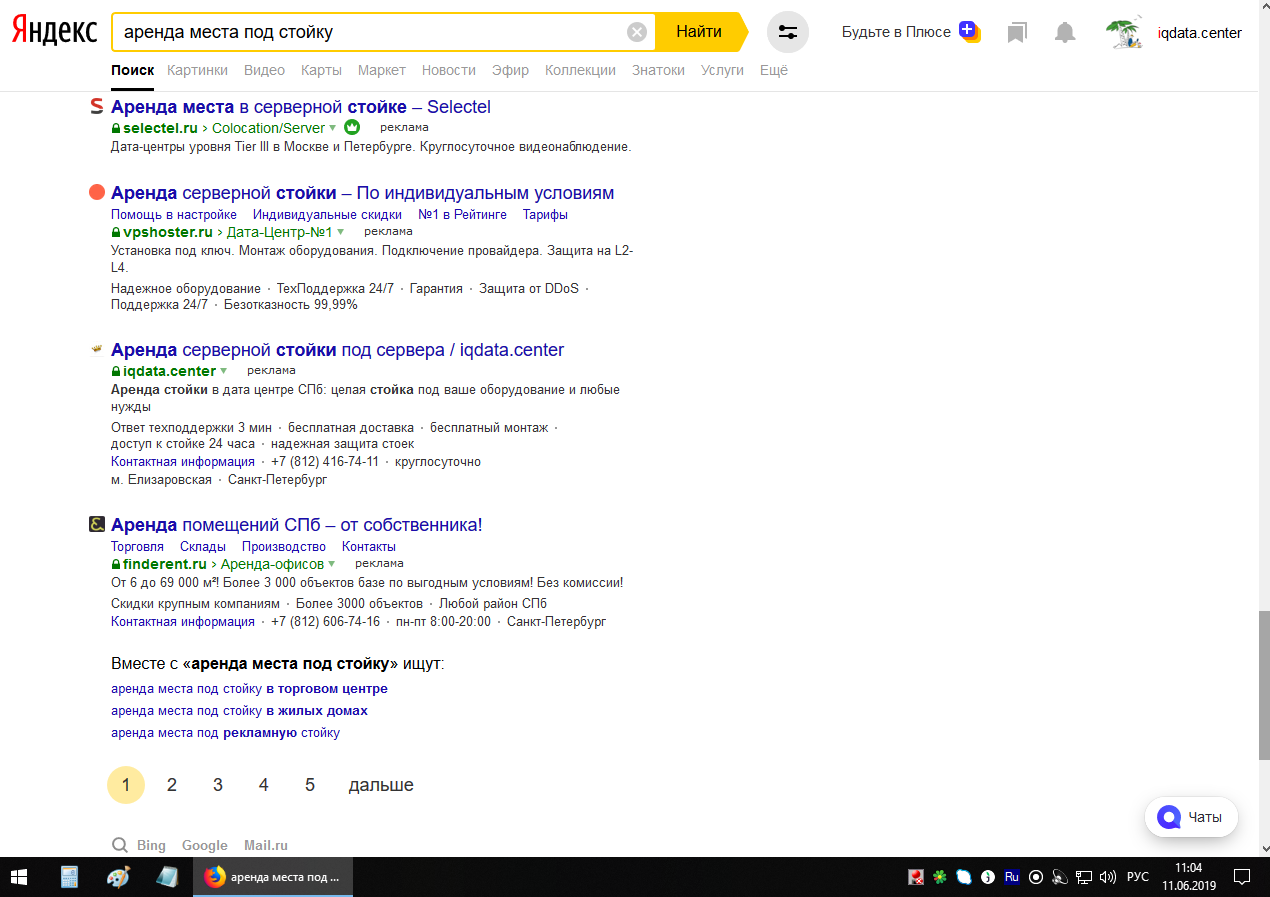Screen dimensions: 1270x897
Task: Click the vpshoster.ru orange circle favicon
Action: tap(97, 192)
